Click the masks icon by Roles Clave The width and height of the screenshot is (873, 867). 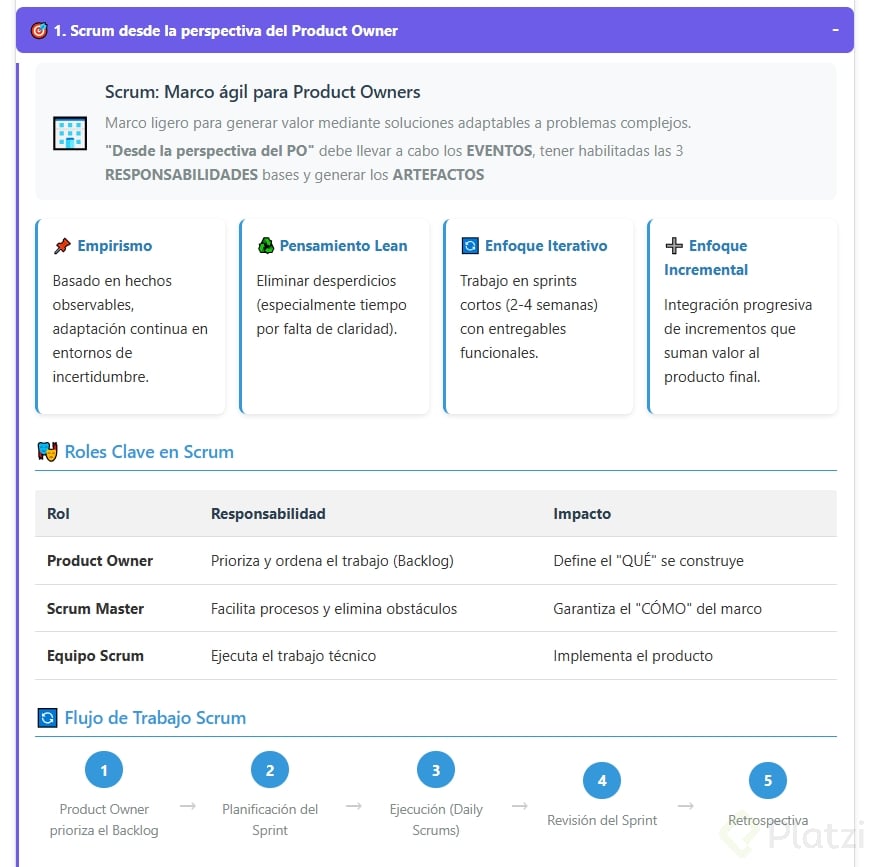point(47,452)
